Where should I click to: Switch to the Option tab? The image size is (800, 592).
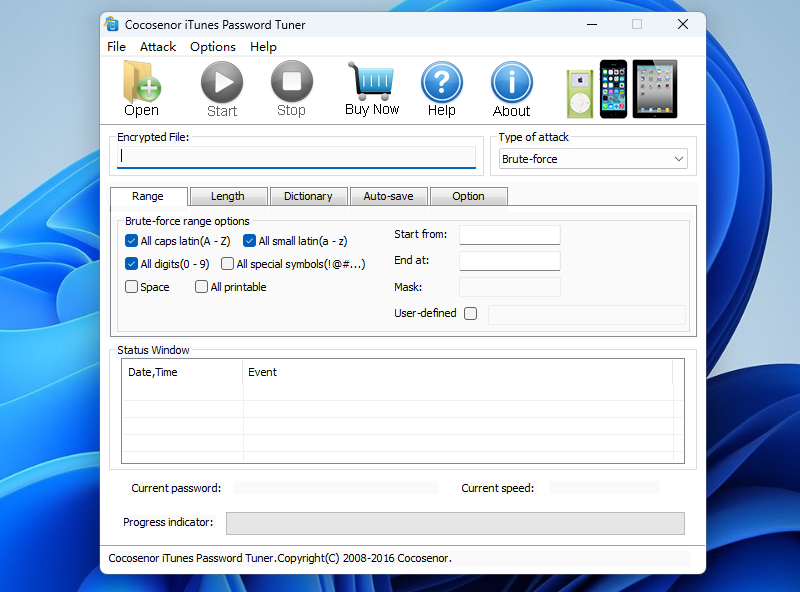(x=468, y=196)
